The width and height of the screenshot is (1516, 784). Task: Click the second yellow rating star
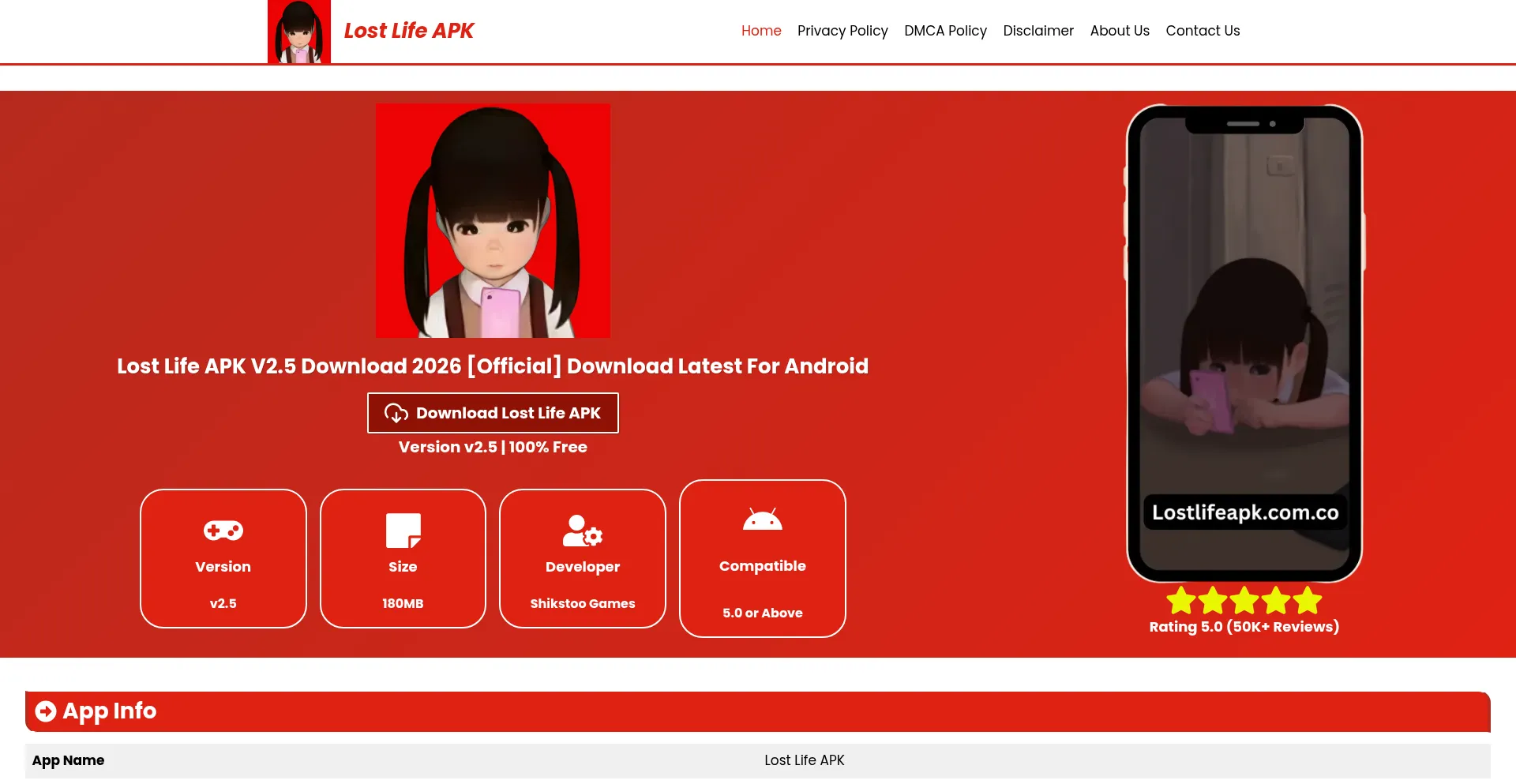[x=1213, y=600]
